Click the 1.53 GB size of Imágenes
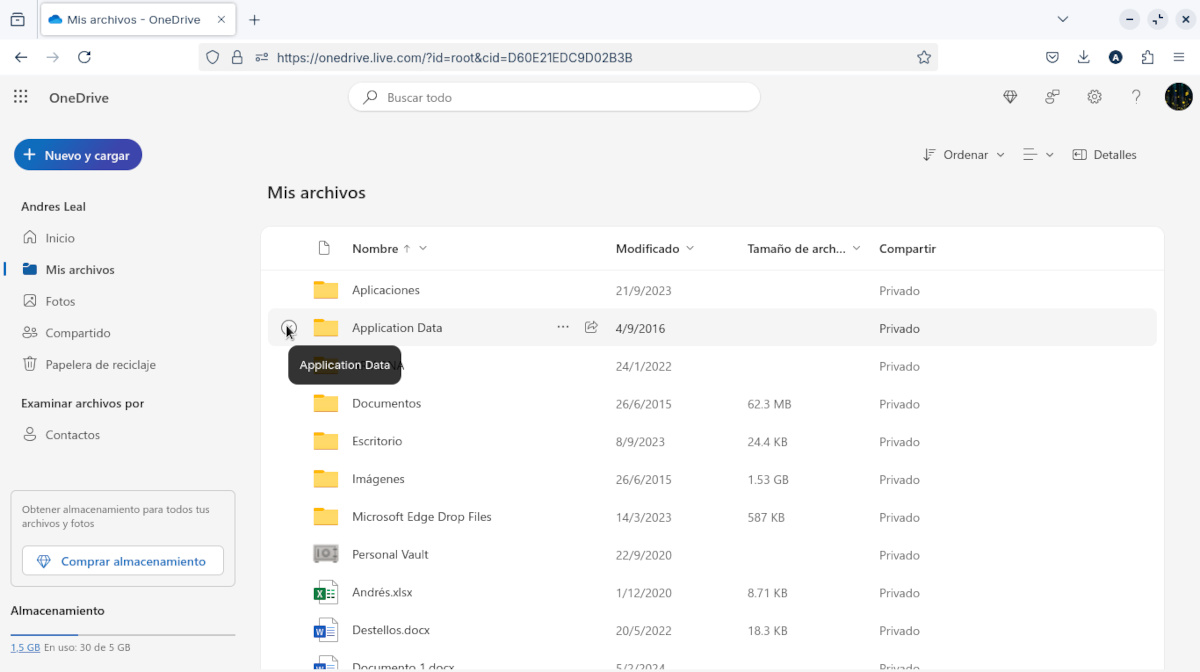Image resolution: width=1200 pixels, height=672 pixels. [768, 480]
